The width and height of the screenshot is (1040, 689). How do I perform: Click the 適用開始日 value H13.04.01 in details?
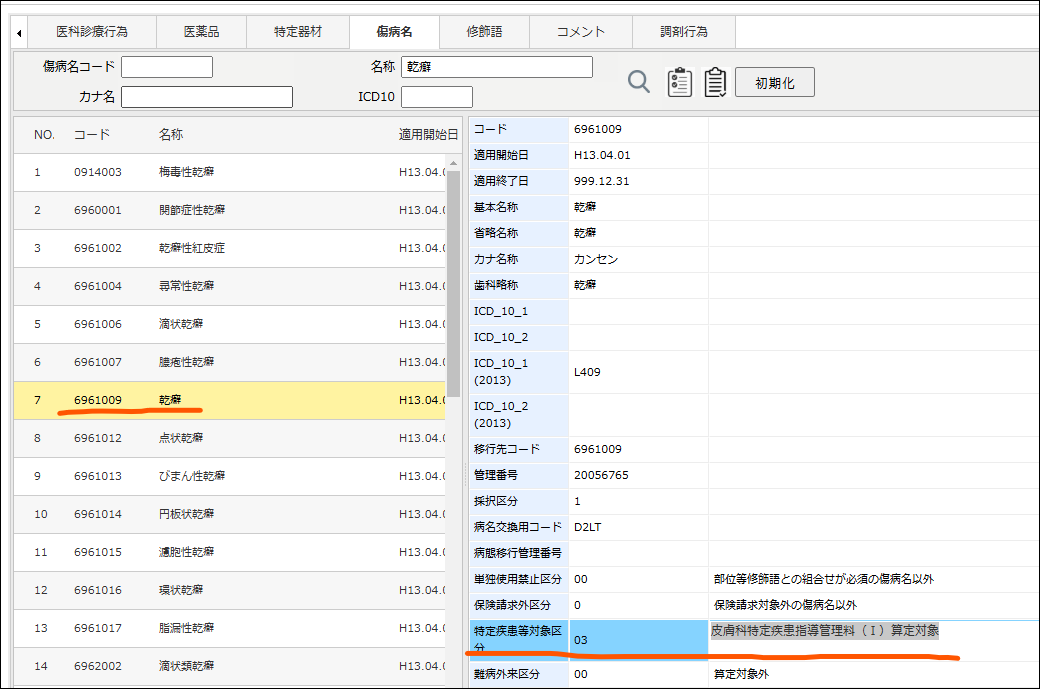point(602,155)
